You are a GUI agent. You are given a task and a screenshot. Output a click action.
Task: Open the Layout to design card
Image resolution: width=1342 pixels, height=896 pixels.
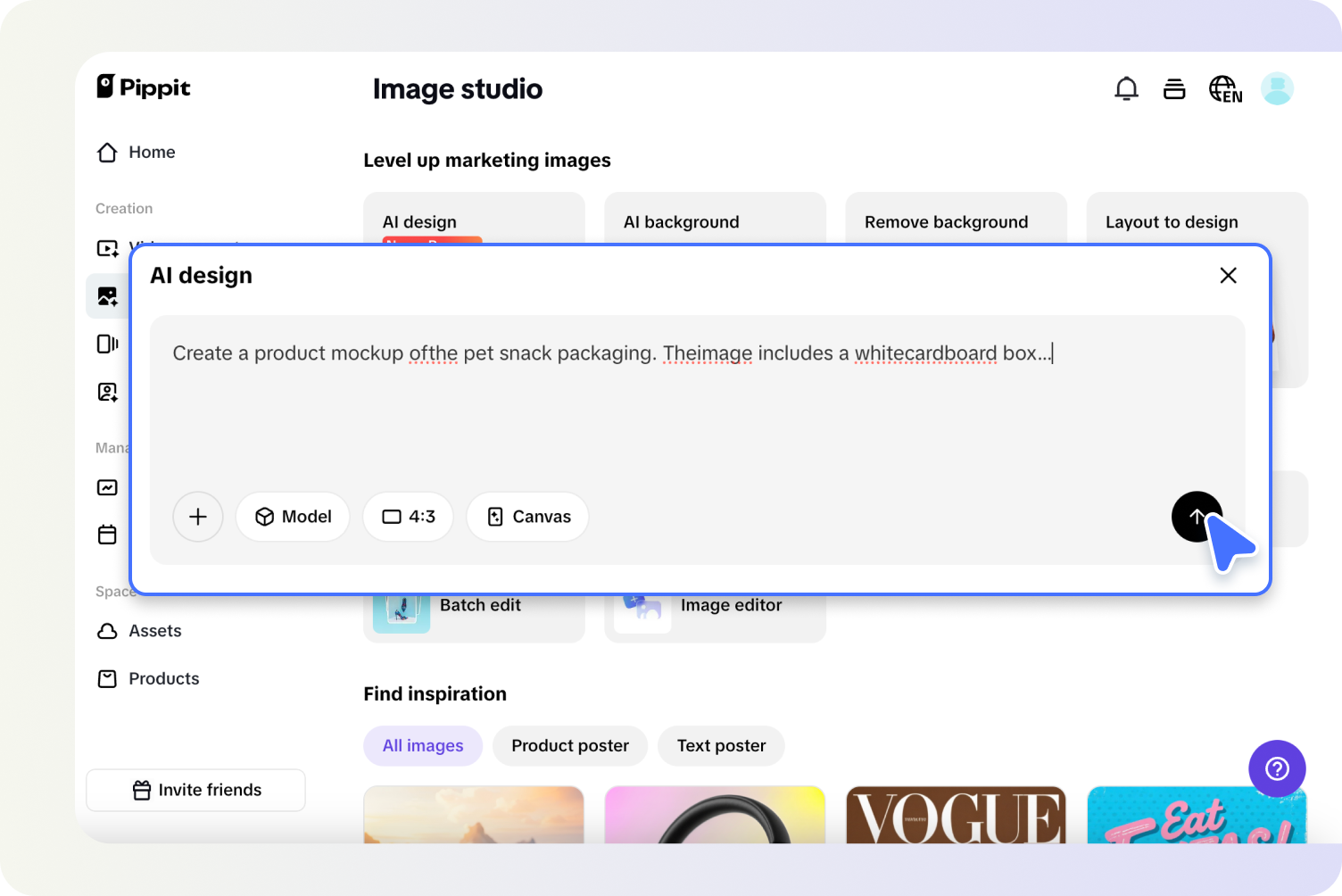[1197, 219]
